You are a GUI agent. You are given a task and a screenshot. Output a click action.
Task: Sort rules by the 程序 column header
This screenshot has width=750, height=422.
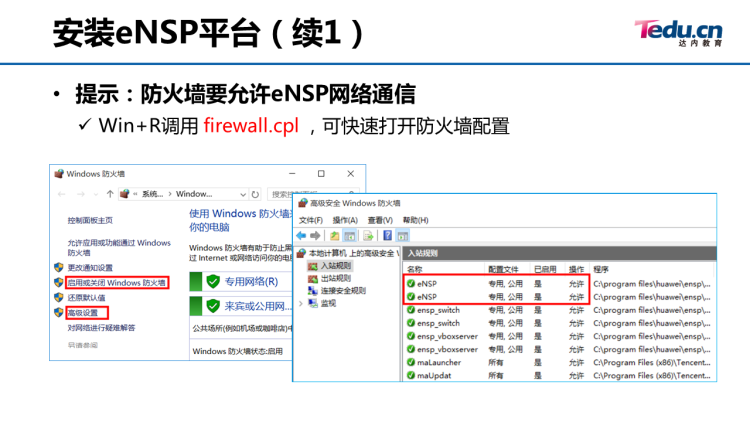click(x=601, y=269)
